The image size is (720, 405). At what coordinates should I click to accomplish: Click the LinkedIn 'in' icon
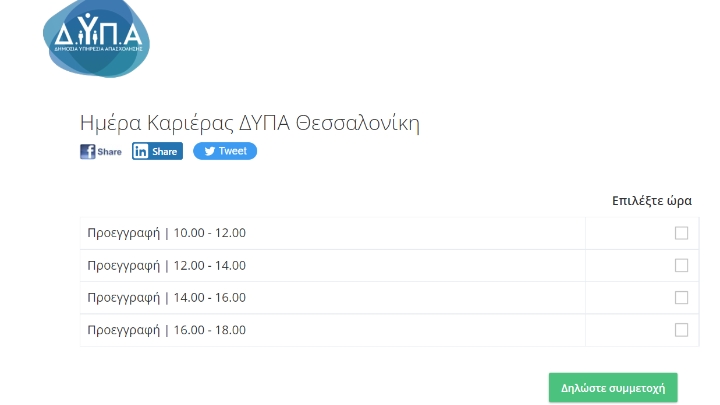click(141, 152)
